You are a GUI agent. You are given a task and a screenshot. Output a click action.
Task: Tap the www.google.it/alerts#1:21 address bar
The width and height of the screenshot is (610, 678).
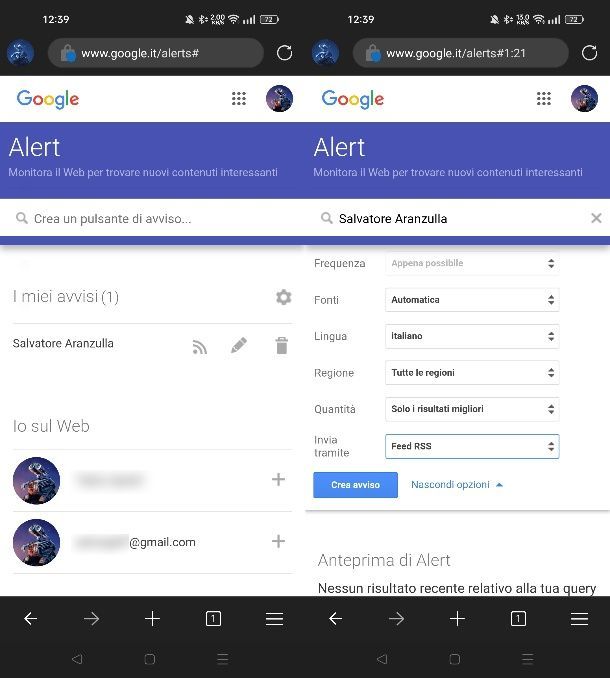pos(460,53)
